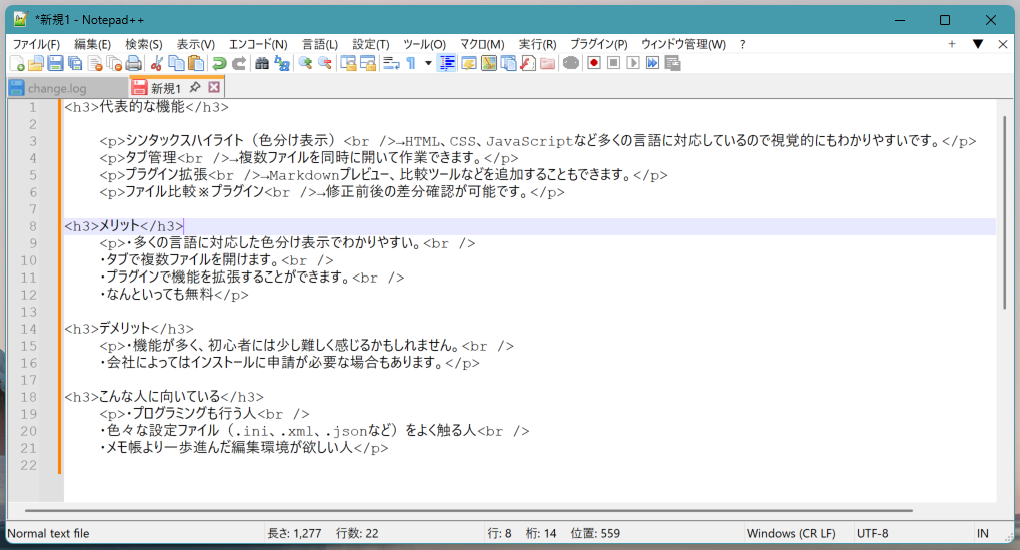Open a file using the folder toolbar icon
The image size is (1020, 550).
click(36, 63)
